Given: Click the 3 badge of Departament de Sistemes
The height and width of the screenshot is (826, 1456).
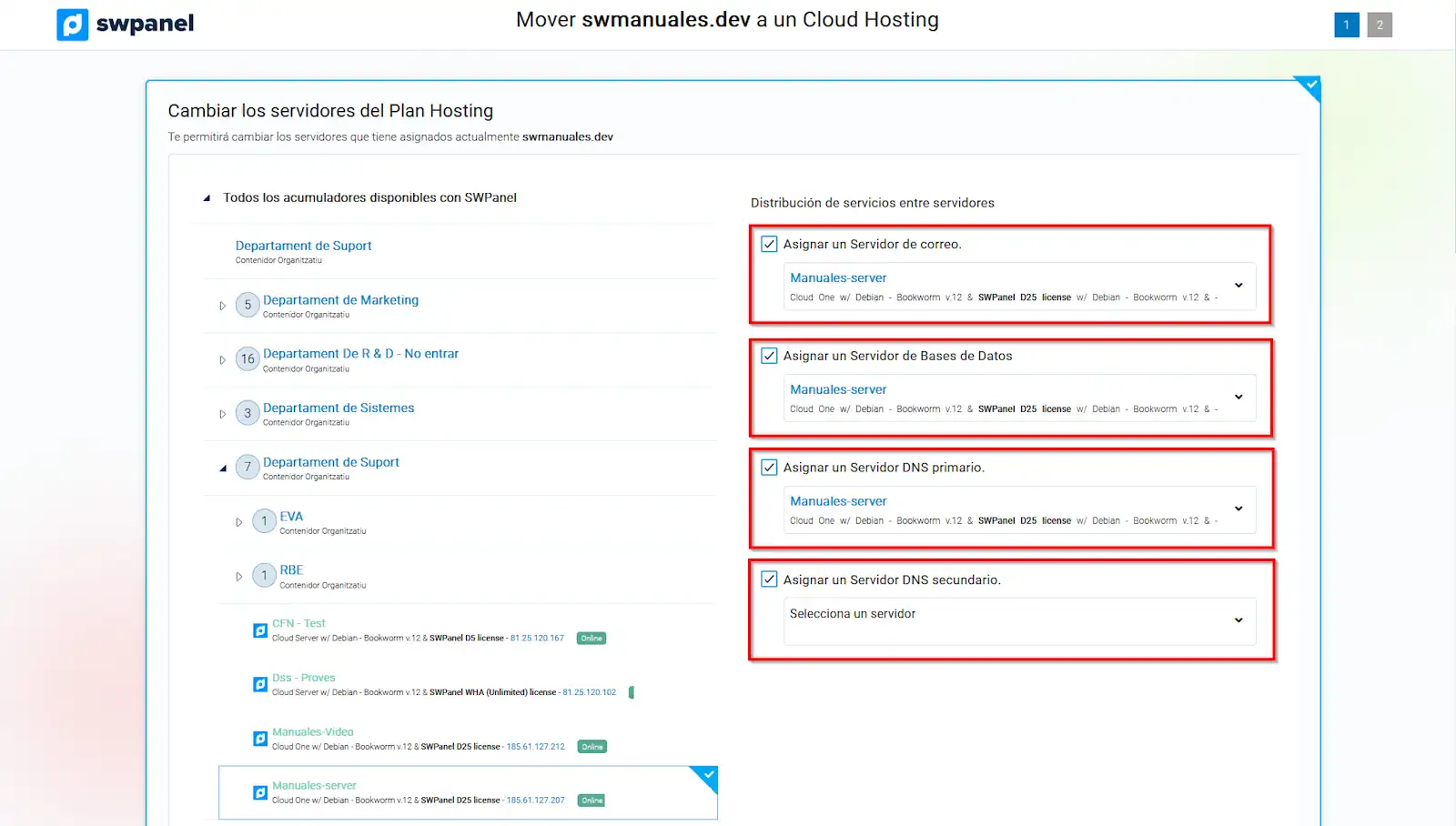Looking at the screenshot, I should (248, 413).
